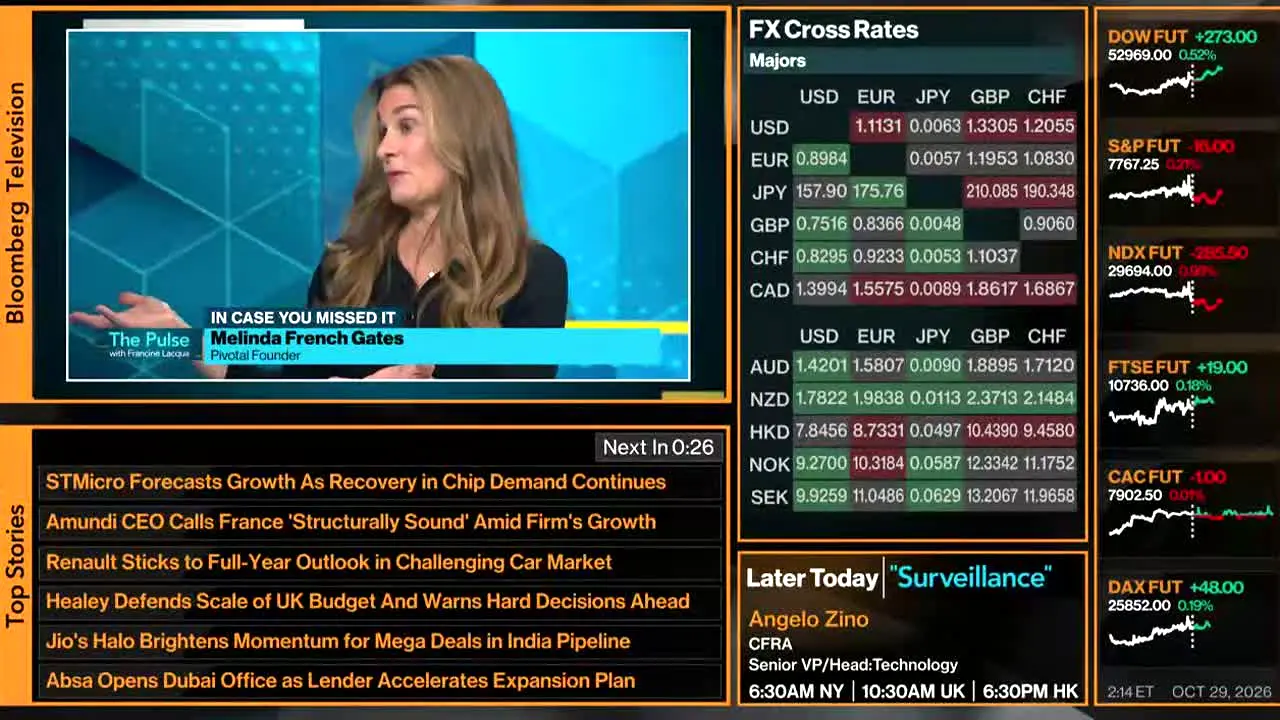Click EUR/USD rate 0.8984

(x=820, y=158)
